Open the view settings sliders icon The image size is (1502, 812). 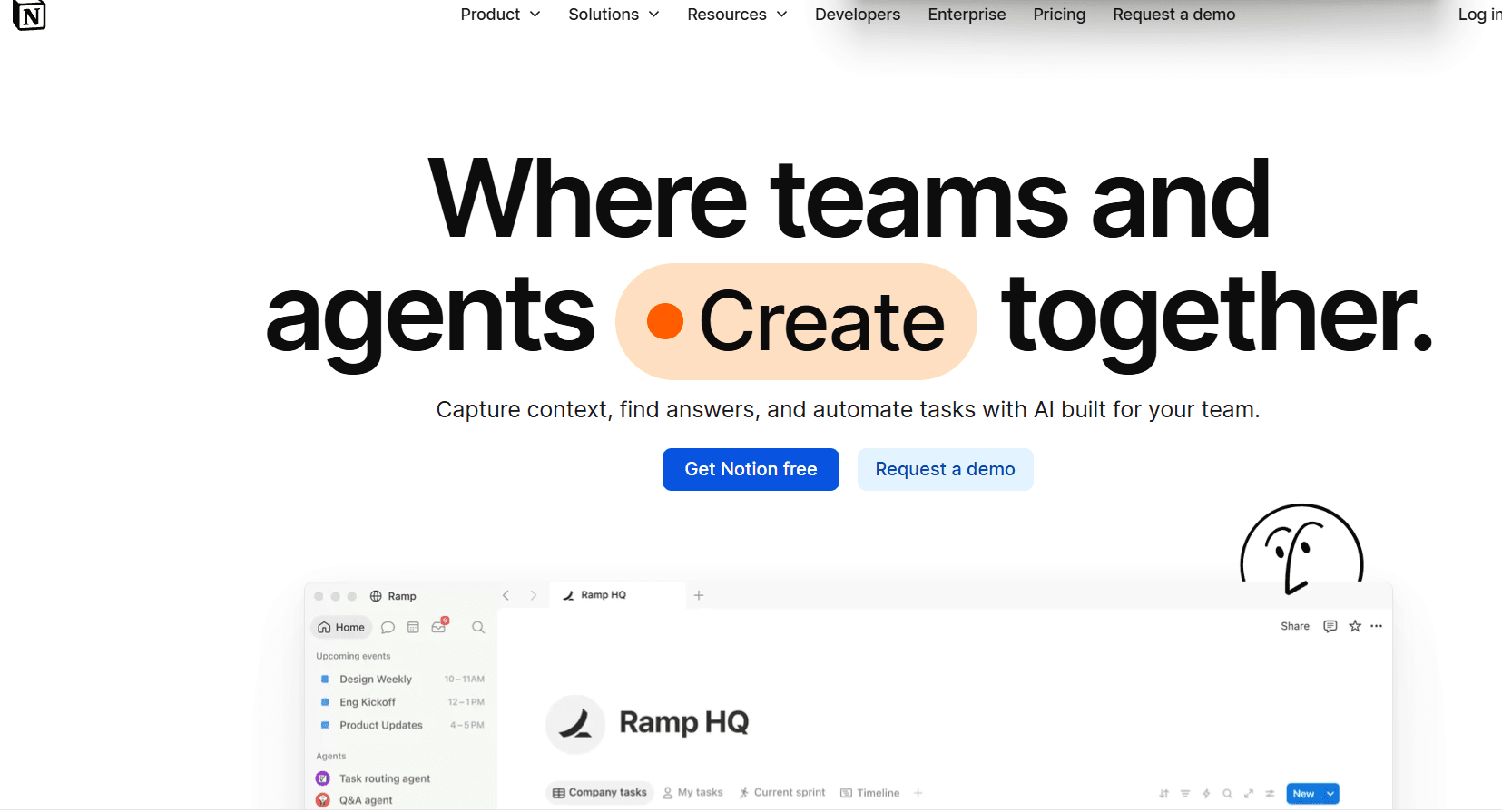click(x=1270, y=794)
